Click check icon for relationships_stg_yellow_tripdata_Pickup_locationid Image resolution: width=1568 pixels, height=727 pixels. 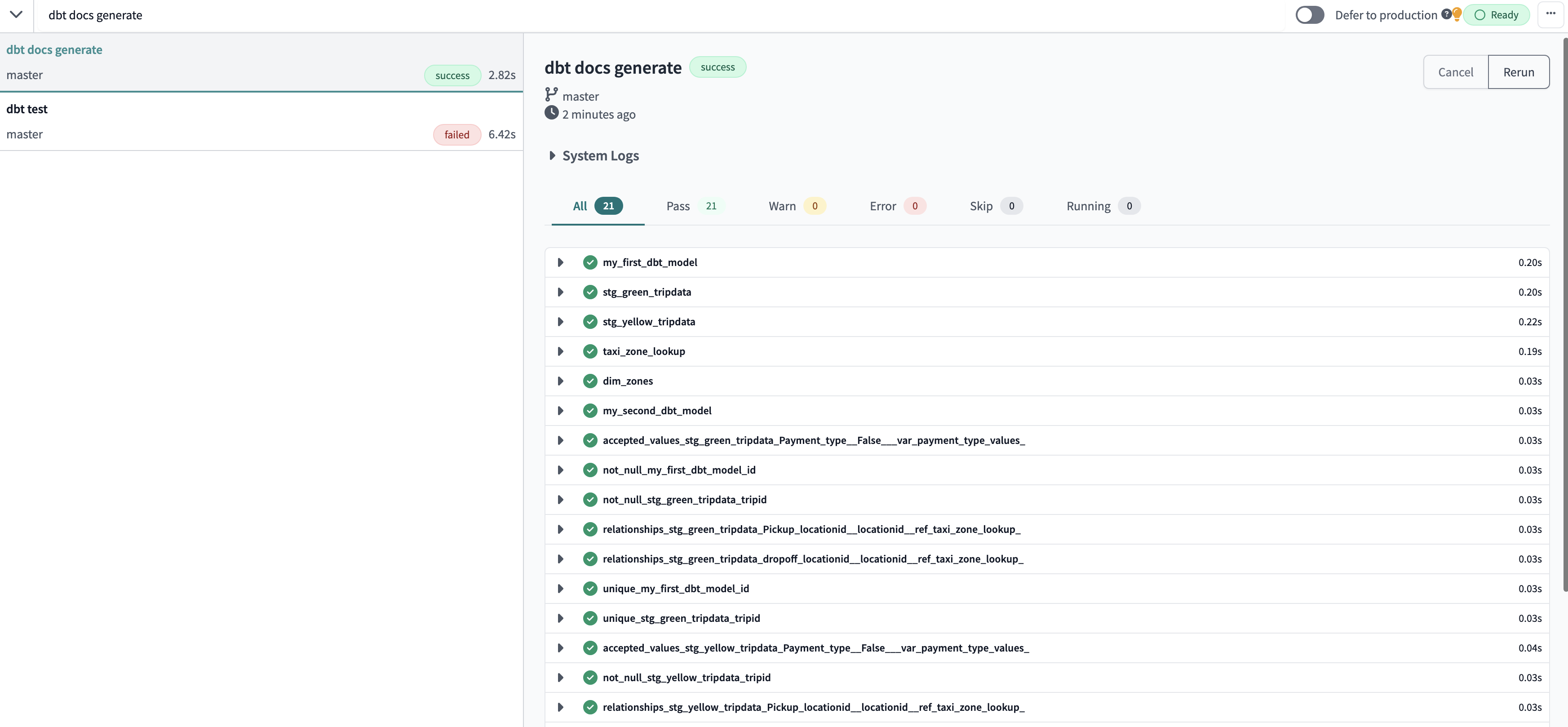click(x=590, y=707)
